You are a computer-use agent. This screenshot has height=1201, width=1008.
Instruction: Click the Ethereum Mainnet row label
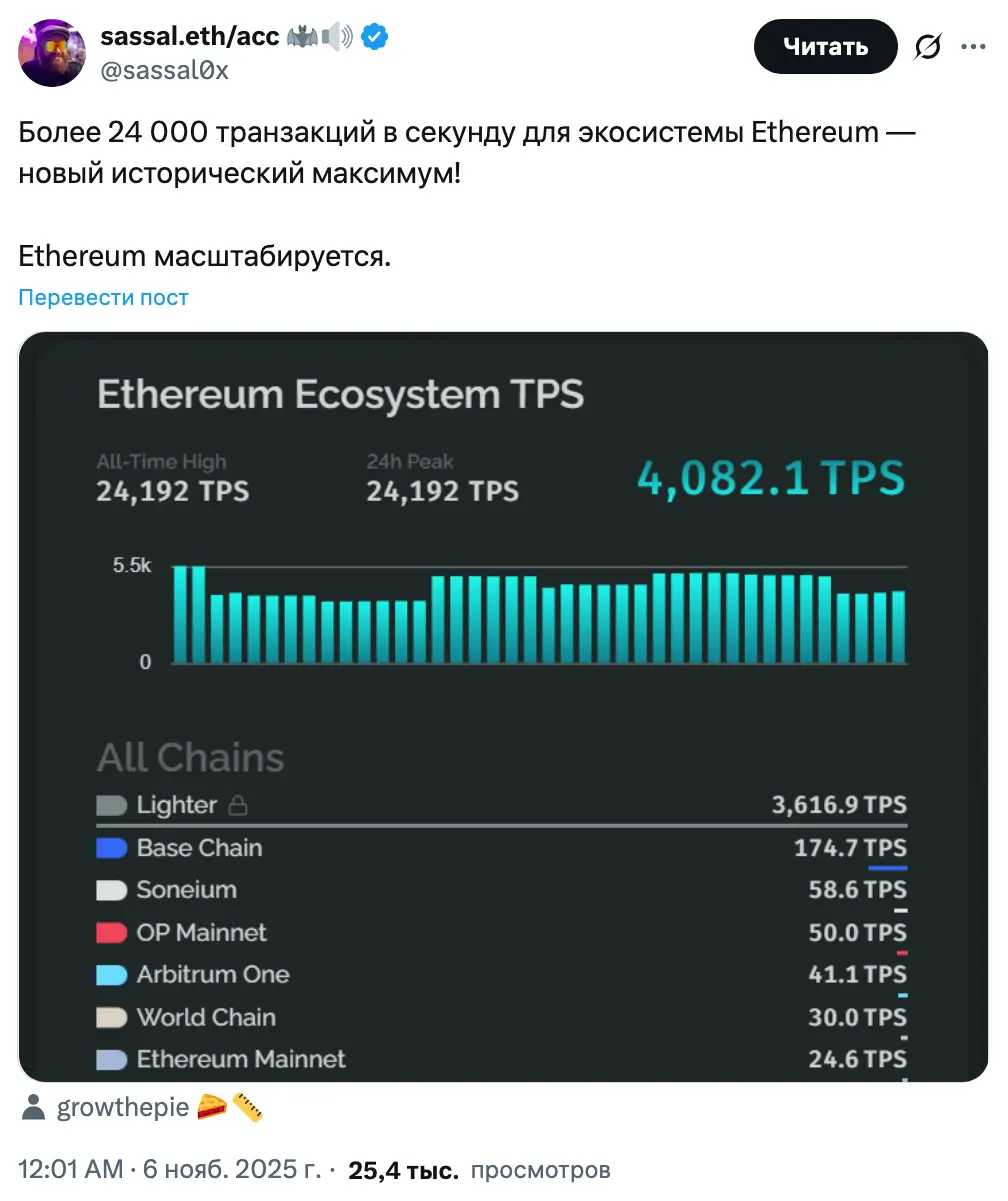click(241, 1059)
